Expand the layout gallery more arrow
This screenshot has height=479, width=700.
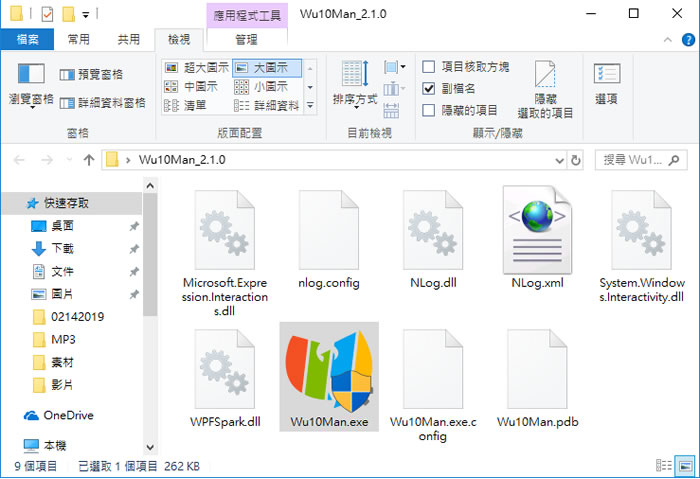coord(310,106)
